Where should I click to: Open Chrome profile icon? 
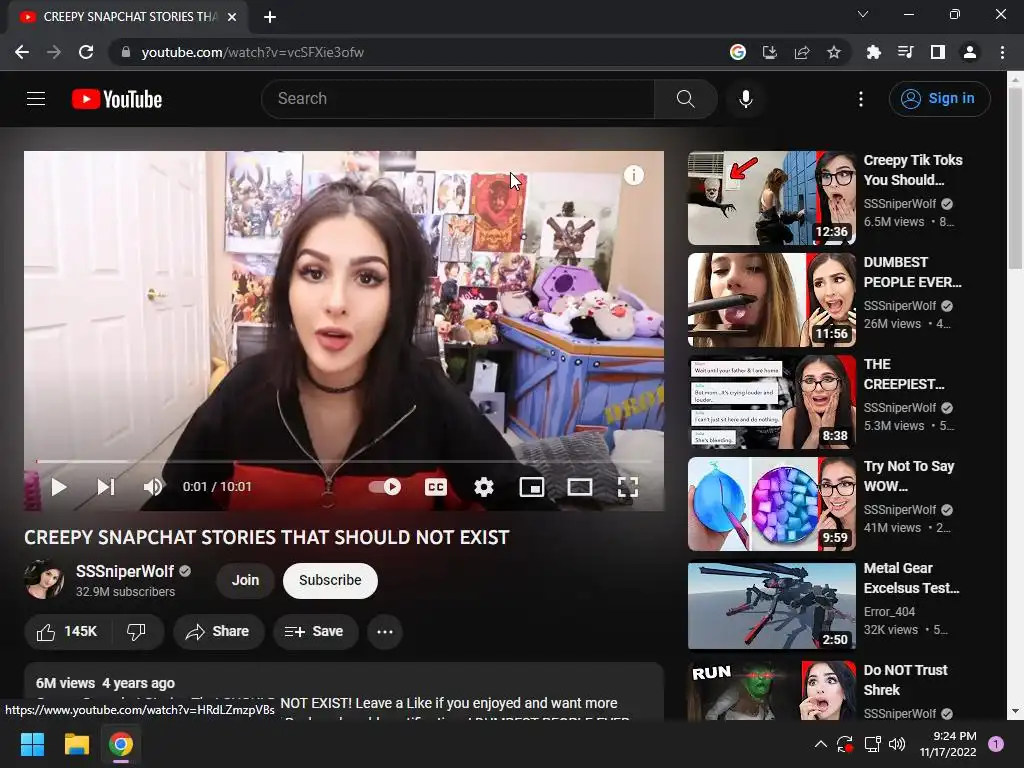point(970,52)
